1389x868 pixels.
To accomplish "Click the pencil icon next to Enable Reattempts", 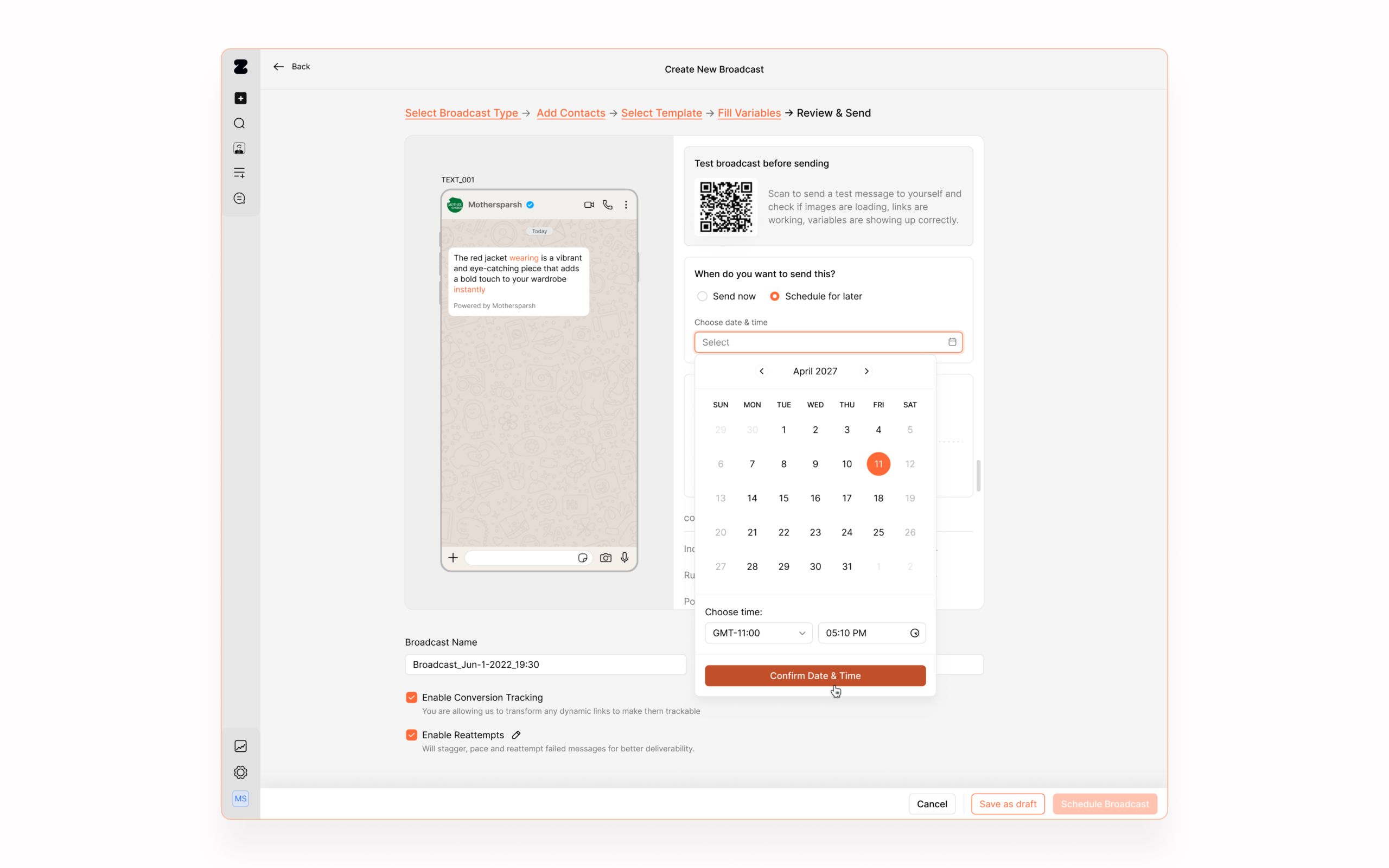I will [517, 735].
